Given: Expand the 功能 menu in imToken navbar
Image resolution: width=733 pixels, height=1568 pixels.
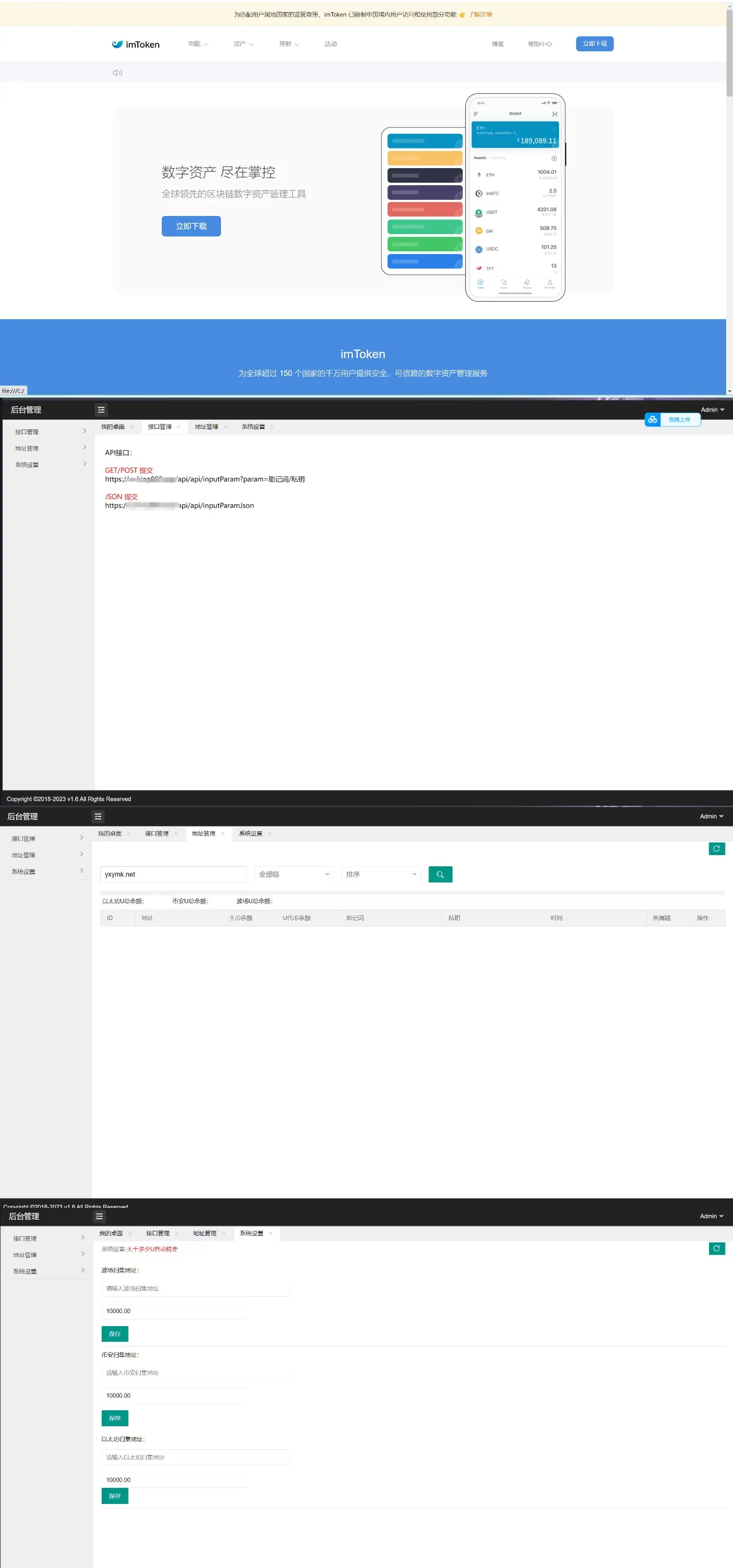Looking at the screenshot, I should pos(198,44).
